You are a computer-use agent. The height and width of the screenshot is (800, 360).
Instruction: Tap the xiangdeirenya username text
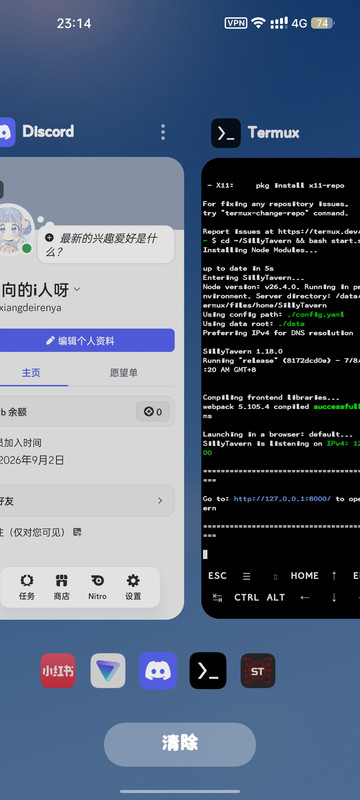point(31,308)
